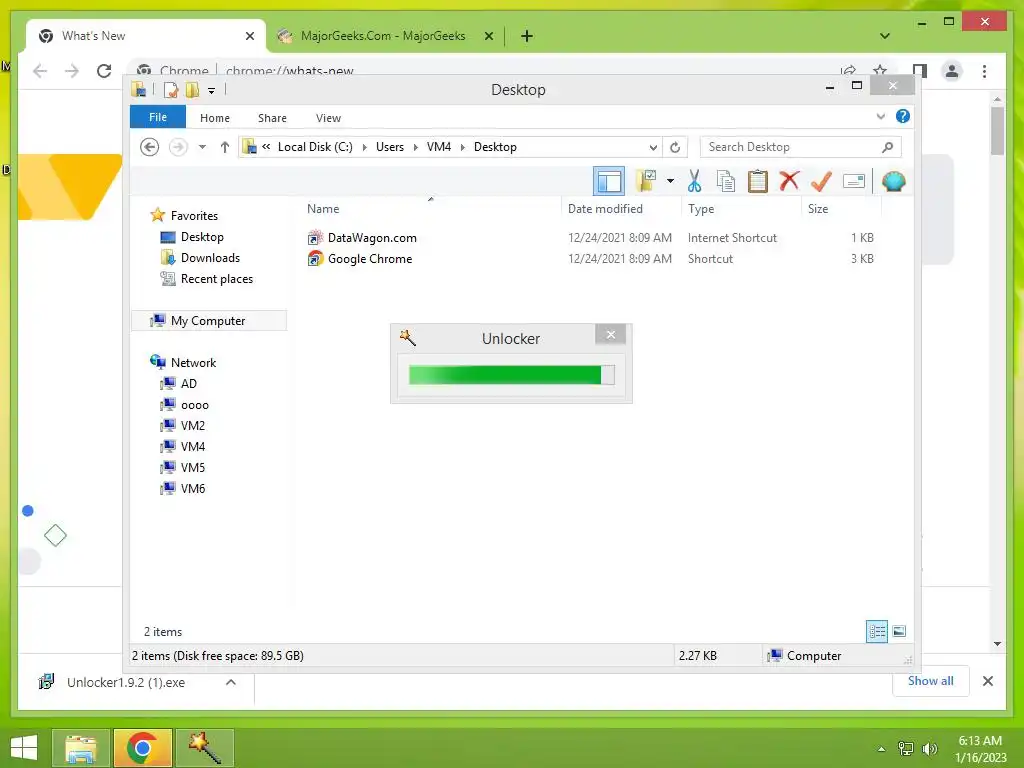Screen dimensions: 1024x768
Task: Switch to Details view icon
Action: [x=877, y=631]
